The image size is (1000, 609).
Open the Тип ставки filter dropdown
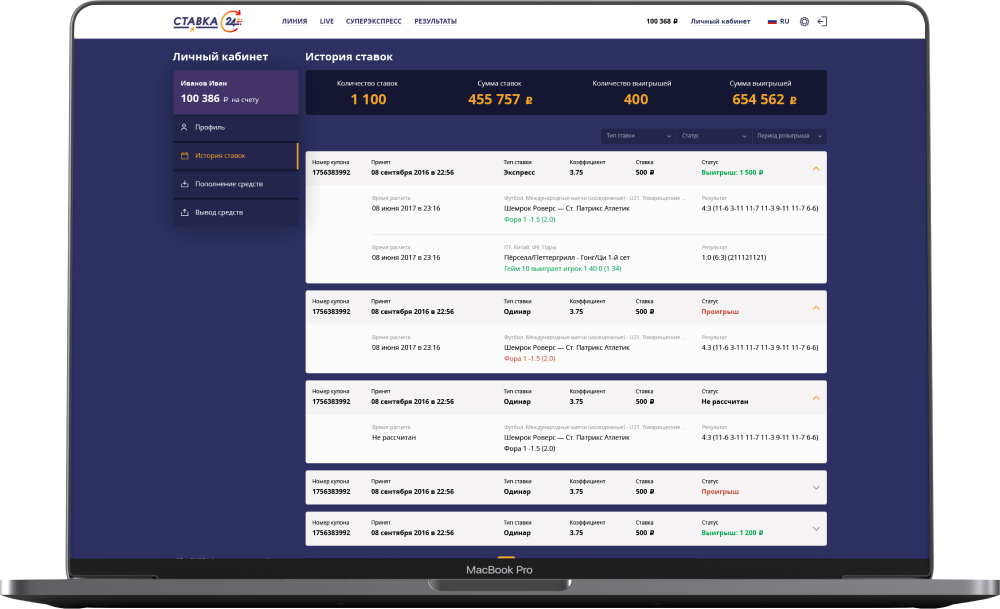click(637, 136)
